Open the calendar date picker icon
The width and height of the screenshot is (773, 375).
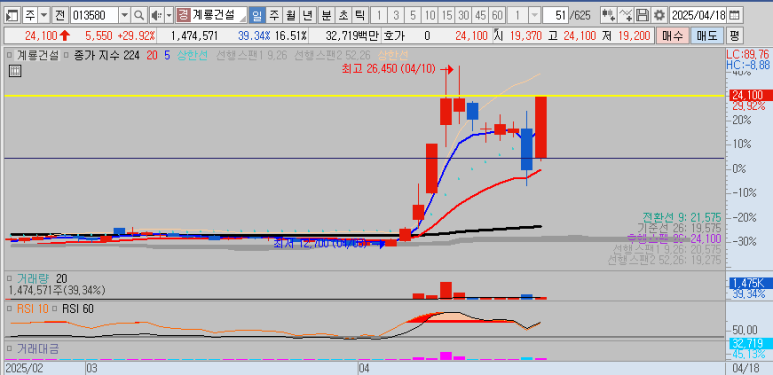coord(734,15)
